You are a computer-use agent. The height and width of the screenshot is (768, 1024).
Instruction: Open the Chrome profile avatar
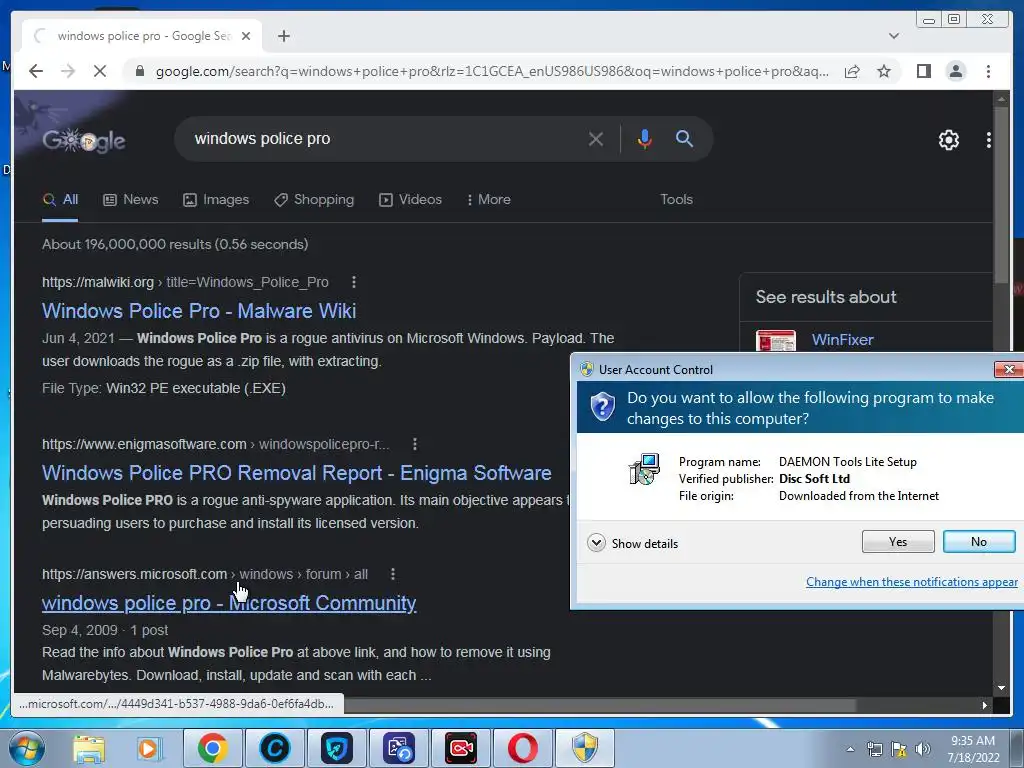pyautogui.click(x=956, y=71)
